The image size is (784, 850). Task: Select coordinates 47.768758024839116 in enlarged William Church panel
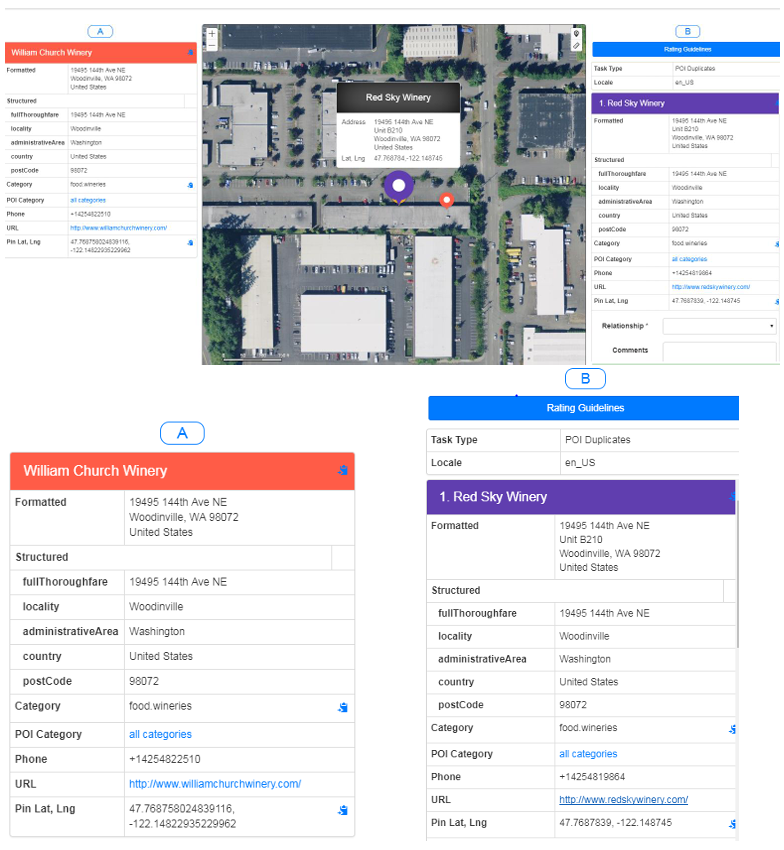tap(182, 809)
